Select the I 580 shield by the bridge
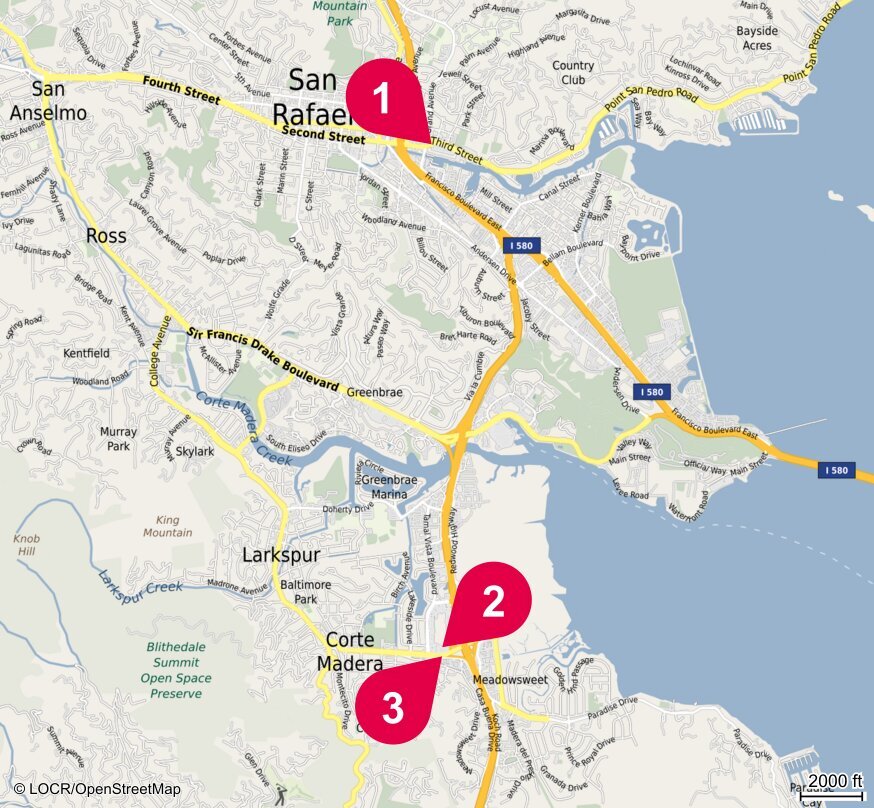This screenshot has width=874, height=808. tap(837, 470)
